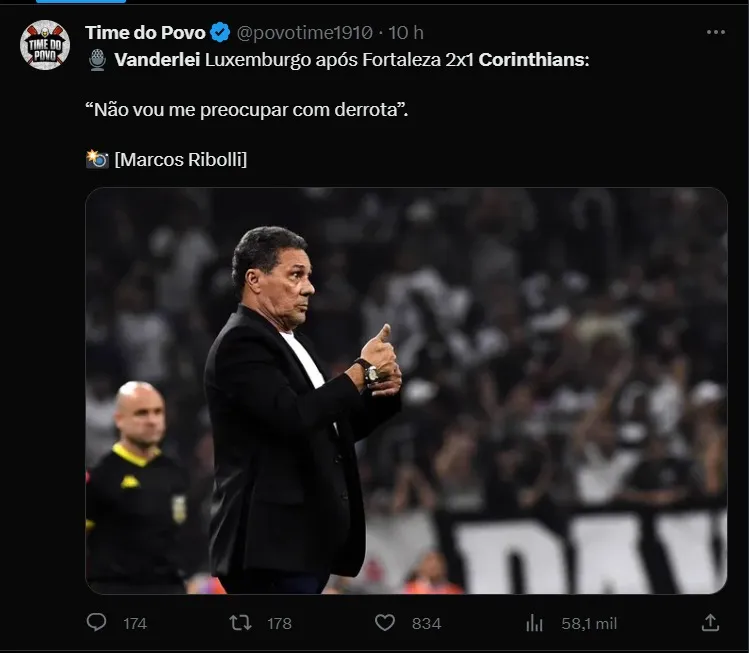
Task: Click the blue verified badge
Action: (x=221, y=33)
